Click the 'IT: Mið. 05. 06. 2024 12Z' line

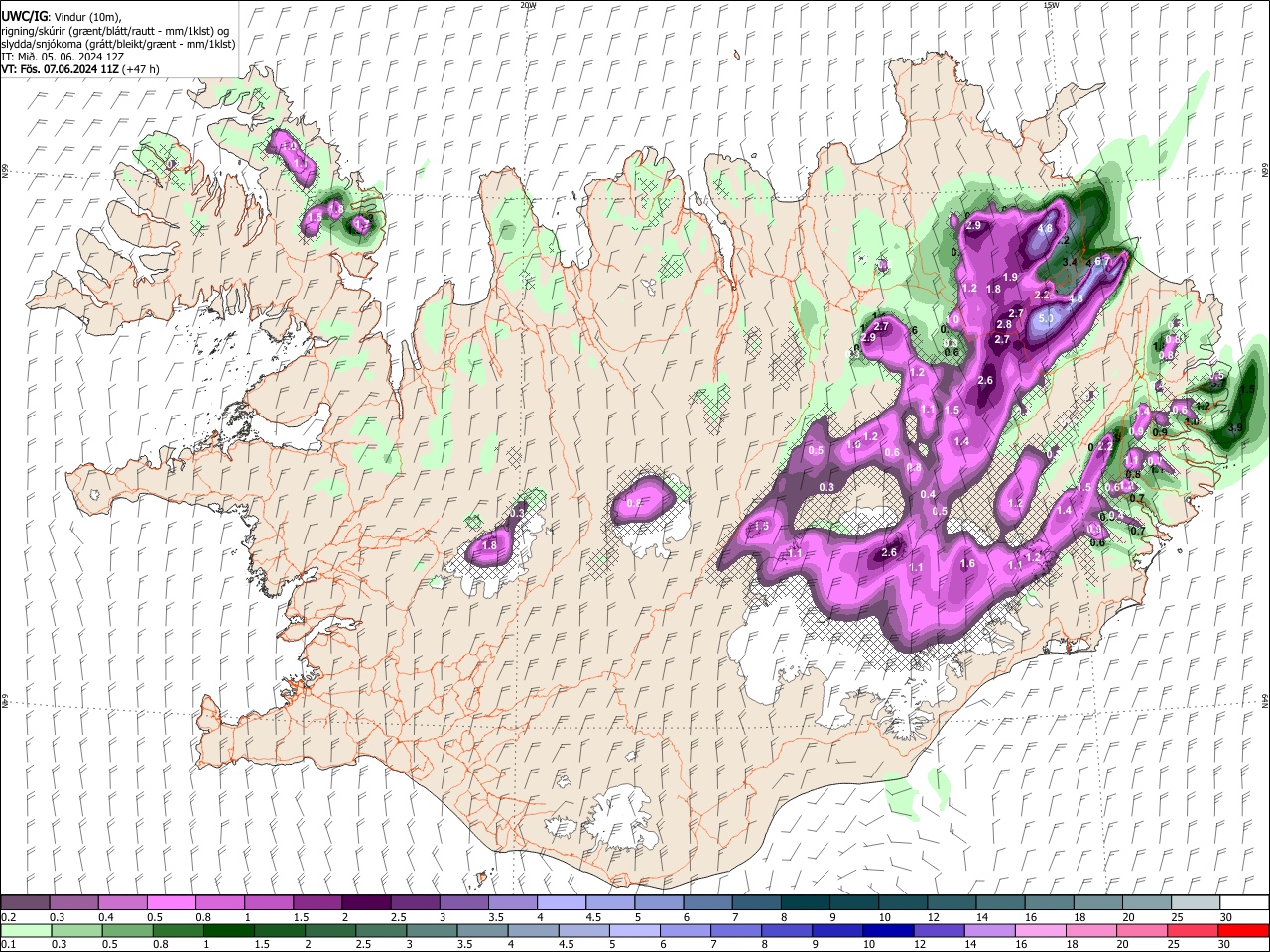[x=63, y=57]
